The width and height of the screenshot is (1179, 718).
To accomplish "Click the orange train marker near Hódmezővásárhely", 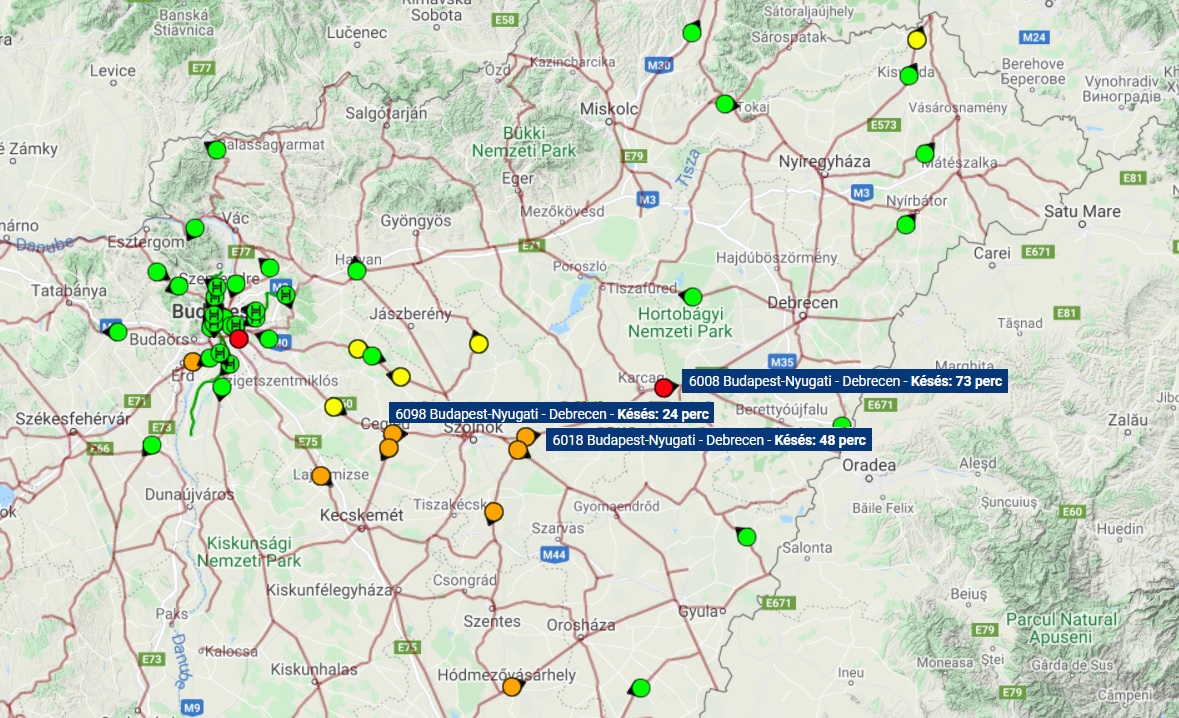I will point(512,687).
